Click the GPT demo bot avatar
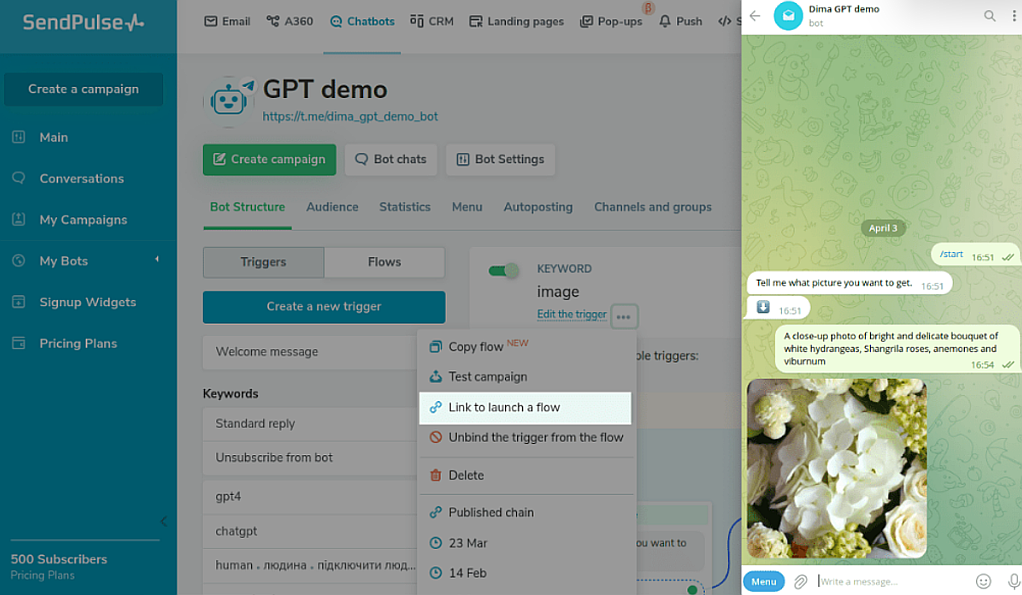Image resolution: width=1022 pixels, height=595 pixels. (229, 100)
